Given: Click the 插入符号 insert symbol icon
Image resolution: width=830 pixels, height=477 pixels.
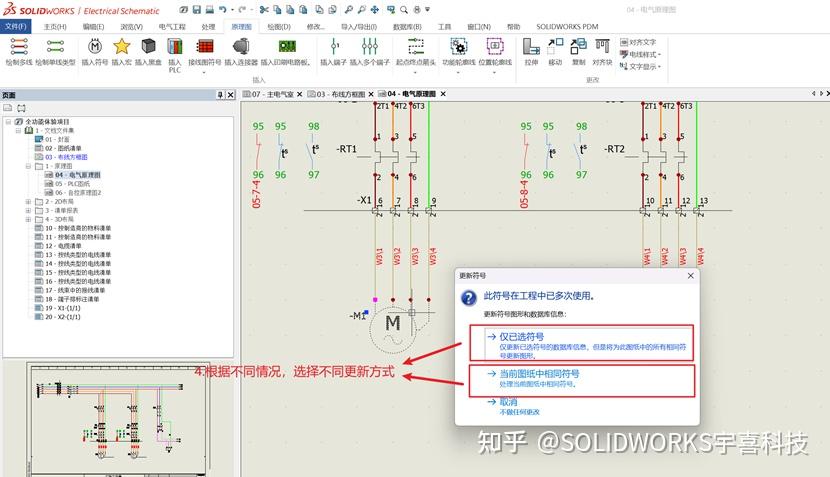Looking at the screenshot, I should [95, 47].
